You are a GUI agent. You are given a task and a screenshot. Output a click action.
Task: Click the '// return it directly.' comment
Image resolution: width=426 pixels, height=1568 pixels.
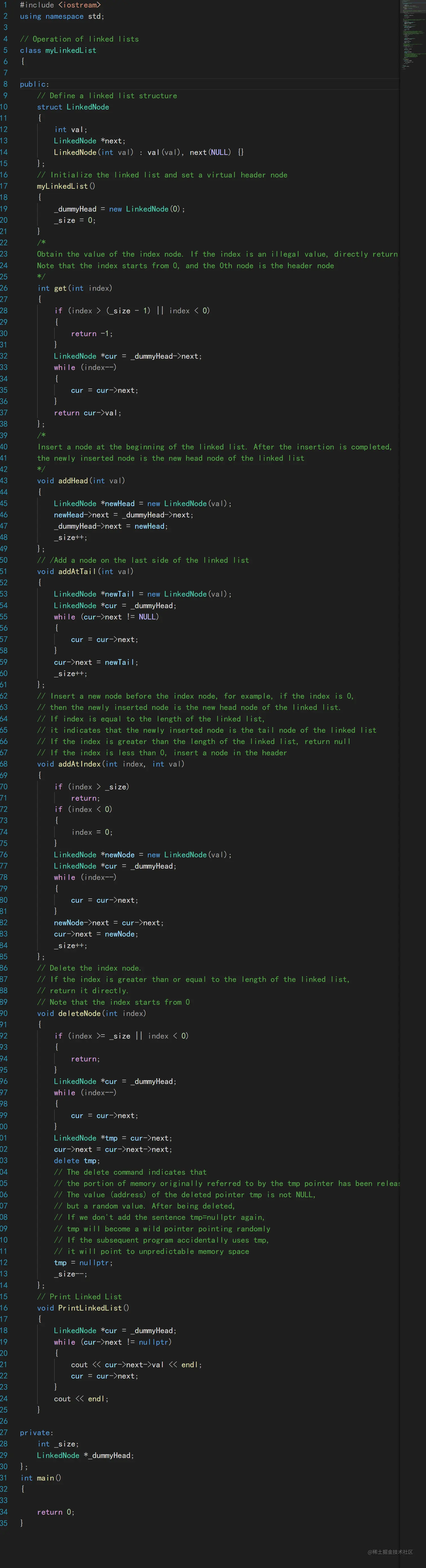click(x=83, y=991)
